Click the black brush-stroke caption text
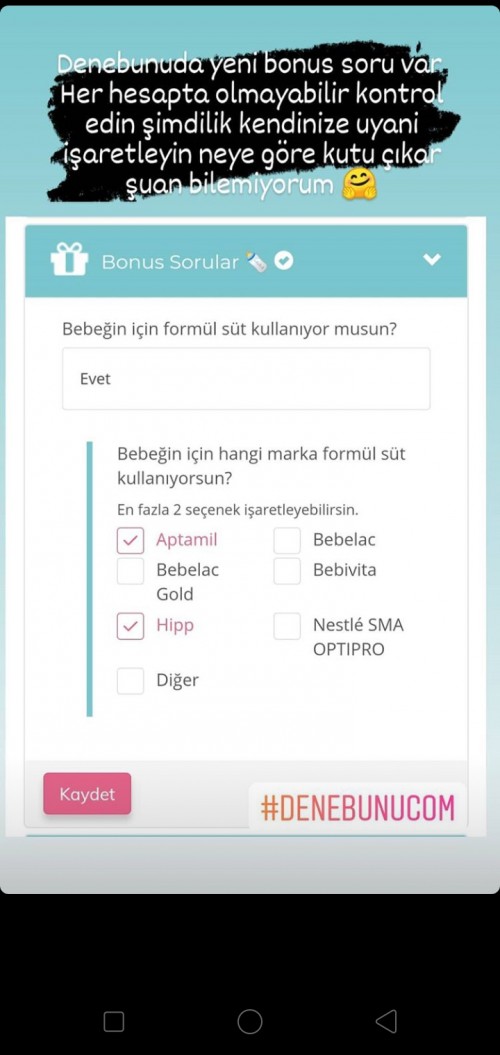 point(250,123)
